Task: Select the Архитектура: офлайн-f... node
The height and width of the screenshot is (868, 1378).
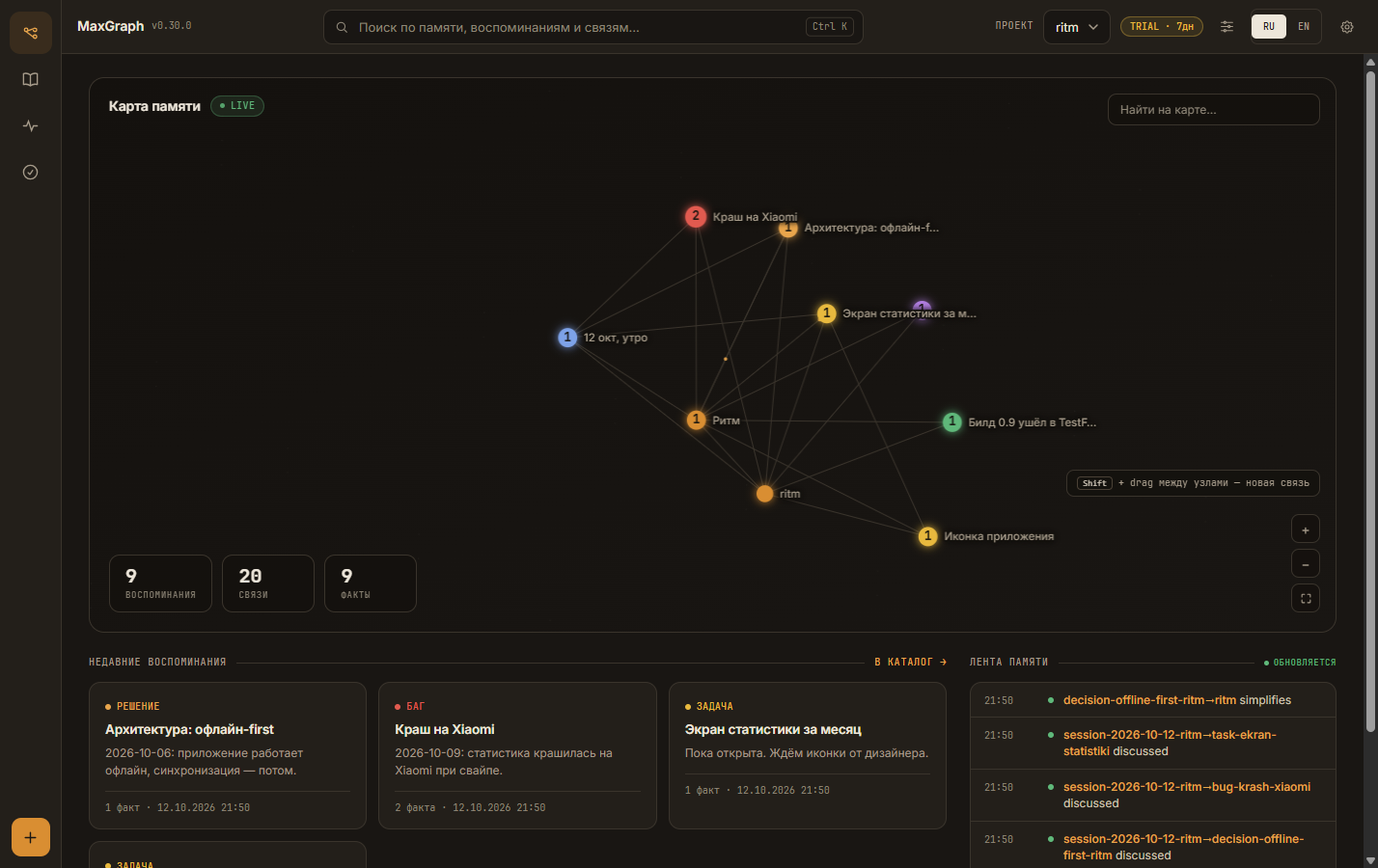Action: point(788,230)
